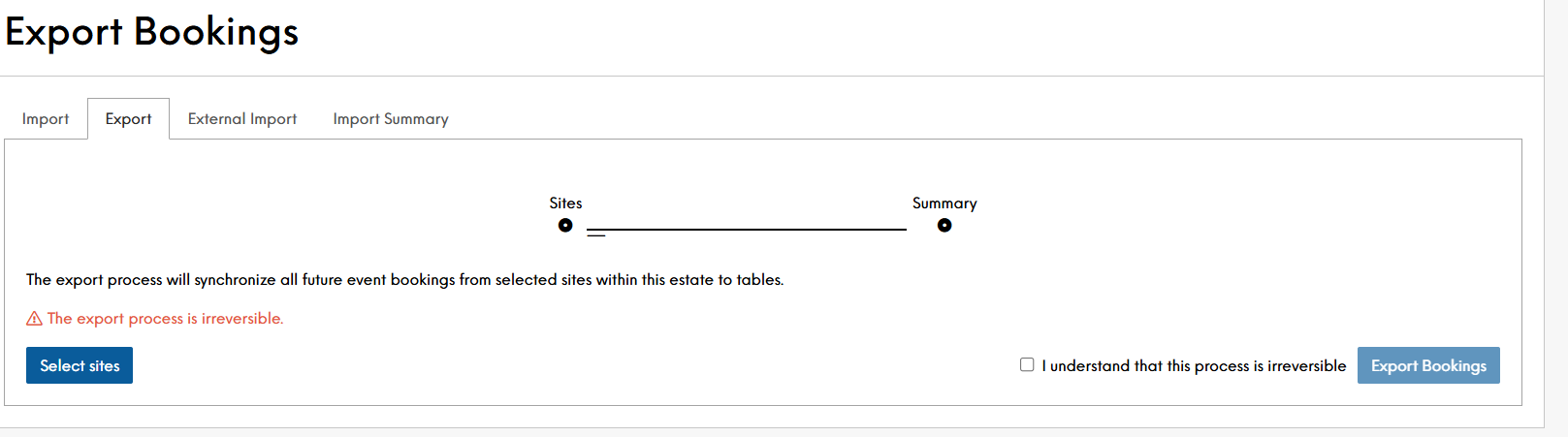
Task: Click the short dash under the stepper line
Action: click(595, 235)
